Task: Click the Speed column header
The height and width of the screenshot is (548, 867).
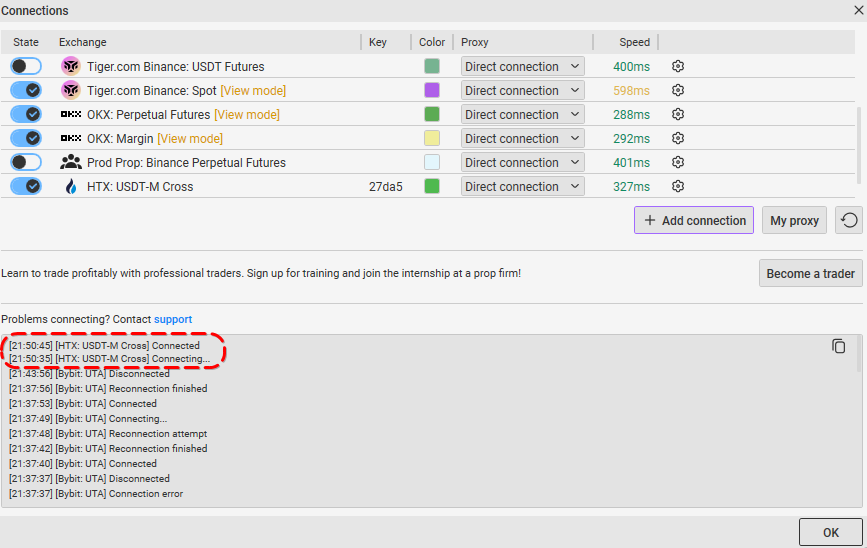Action: pyautogui.click(x=634, y=42)
